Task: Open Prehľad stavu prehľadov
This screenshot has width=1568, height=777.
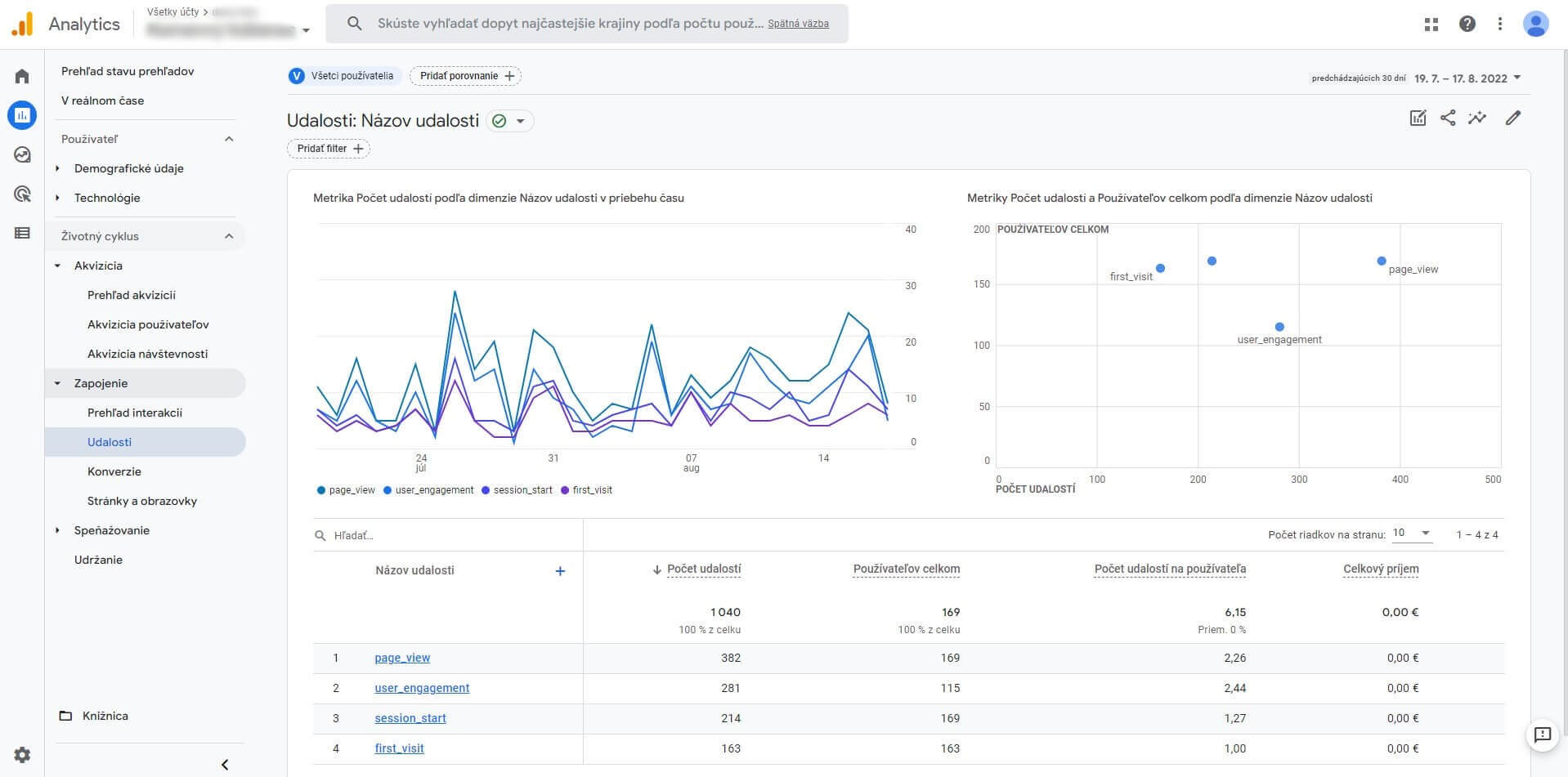Action: (128, 71)
